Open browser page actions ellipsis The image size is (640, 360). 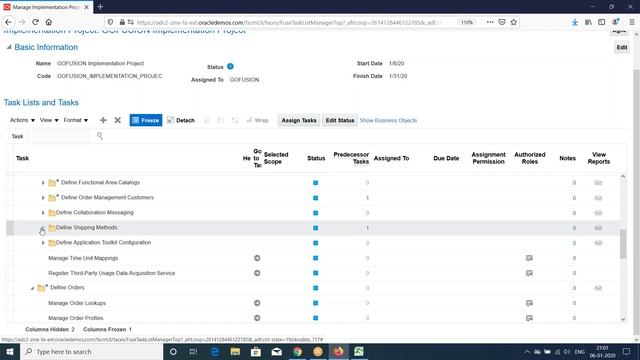[490, 22]
